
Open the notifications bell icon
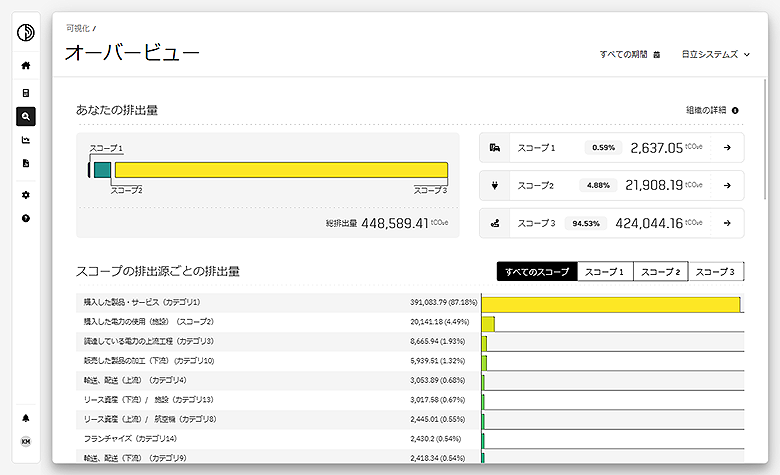(x=26, y=418)
